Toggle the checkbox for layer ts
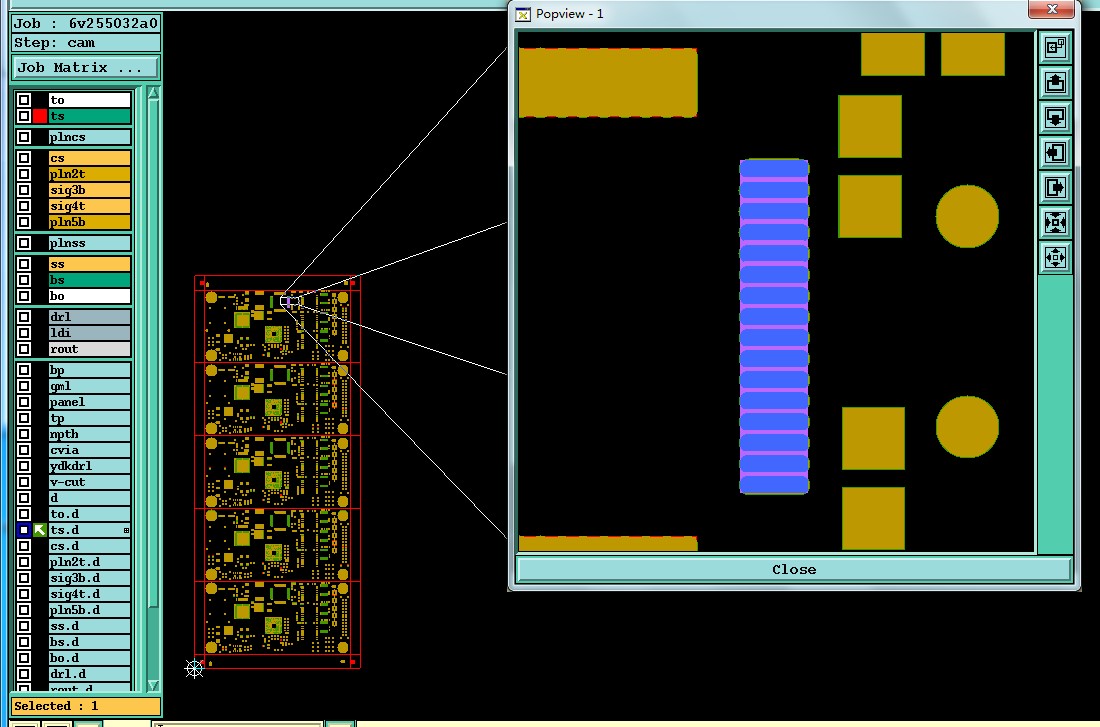This screenshot has height=727, width=1100. tap(24, 116)
